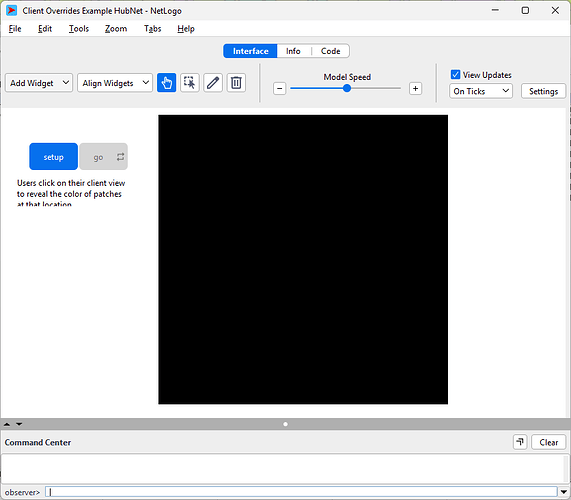Switch to the Code tab
This screenshot has height=500, width=571.
click(331, 51)
